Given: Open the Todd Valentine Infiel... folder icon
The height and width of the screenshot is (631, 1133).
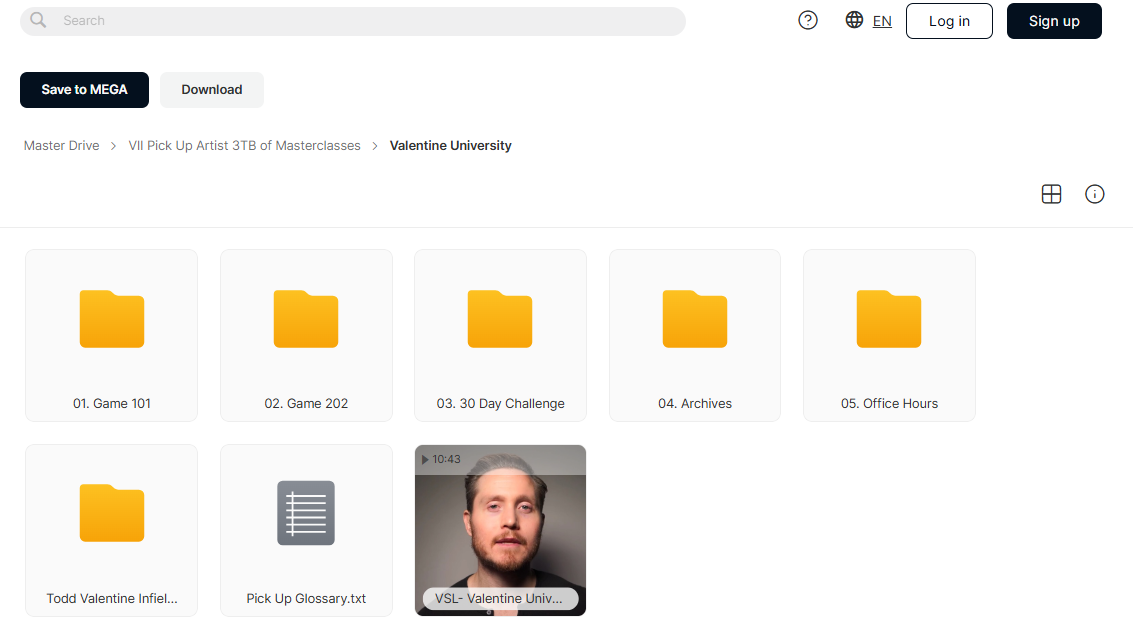Looking at the screenshot, I should point(112,513).
